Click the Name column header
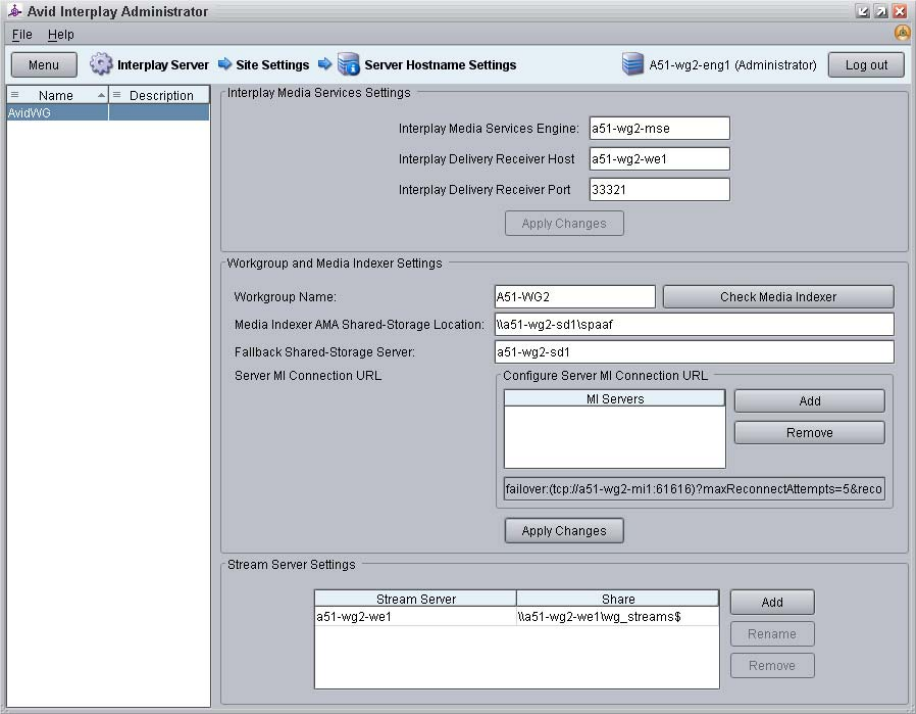 point(57,95)
